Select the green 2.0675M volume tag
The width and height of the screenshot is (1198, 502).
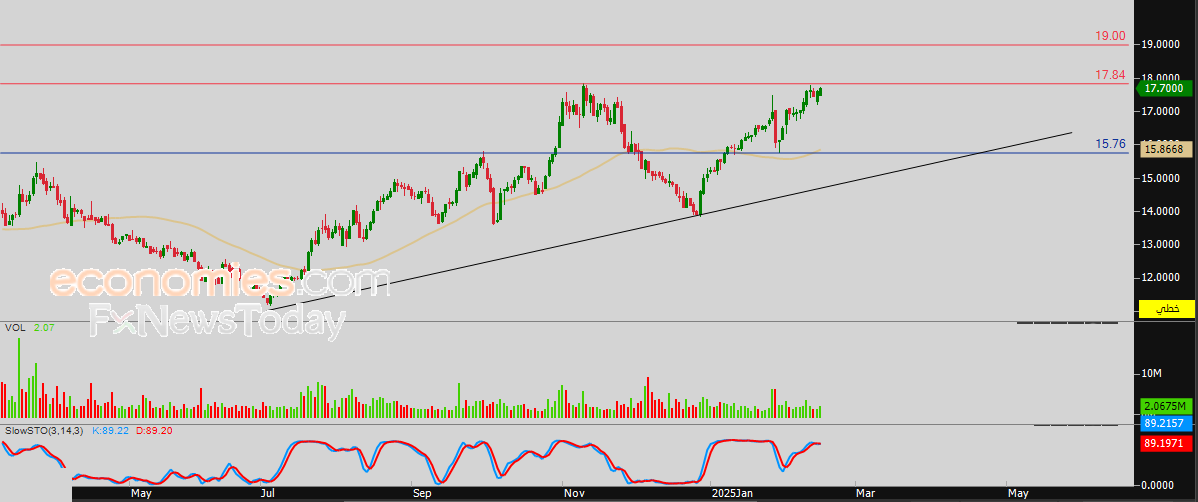pyautogui.click(x=1167, y=406)
